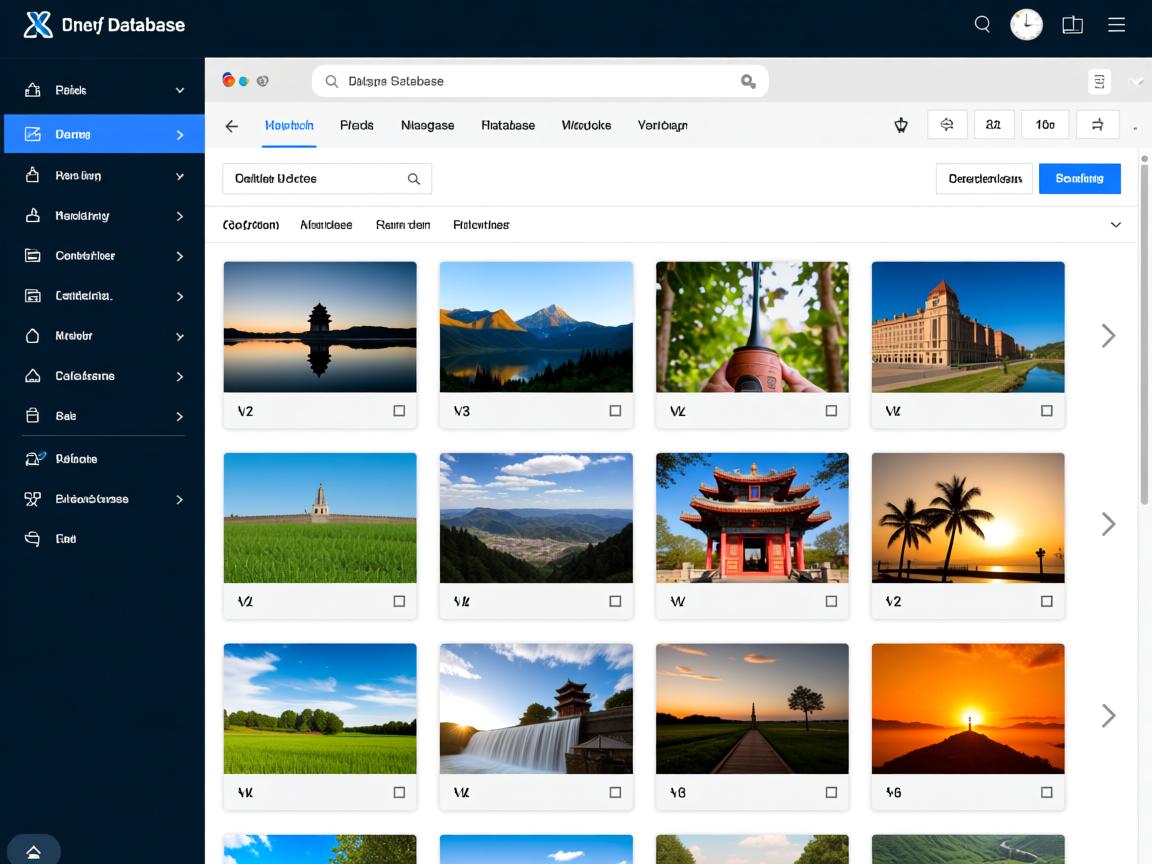This screenshot has width=1152, height=864.
Task: Click the outlined button beside blue button
Action: tap(984, 179)
